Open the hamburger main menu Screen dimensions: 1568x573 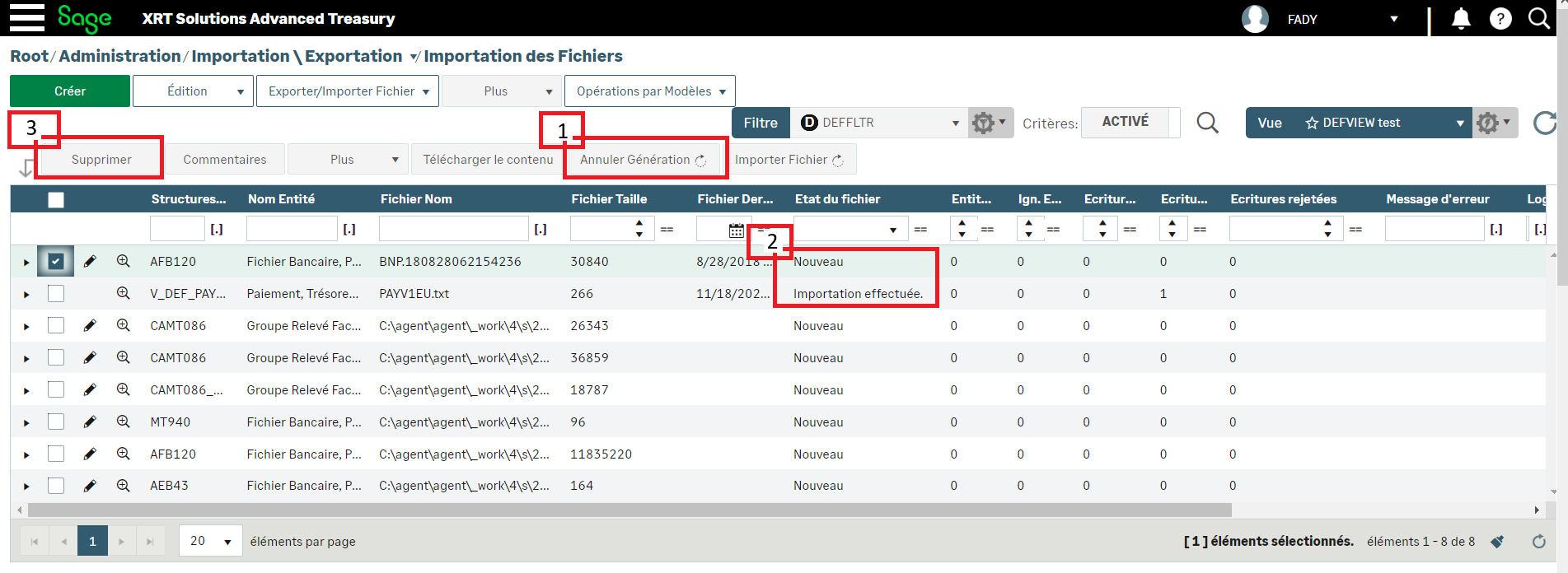(26, 17)
